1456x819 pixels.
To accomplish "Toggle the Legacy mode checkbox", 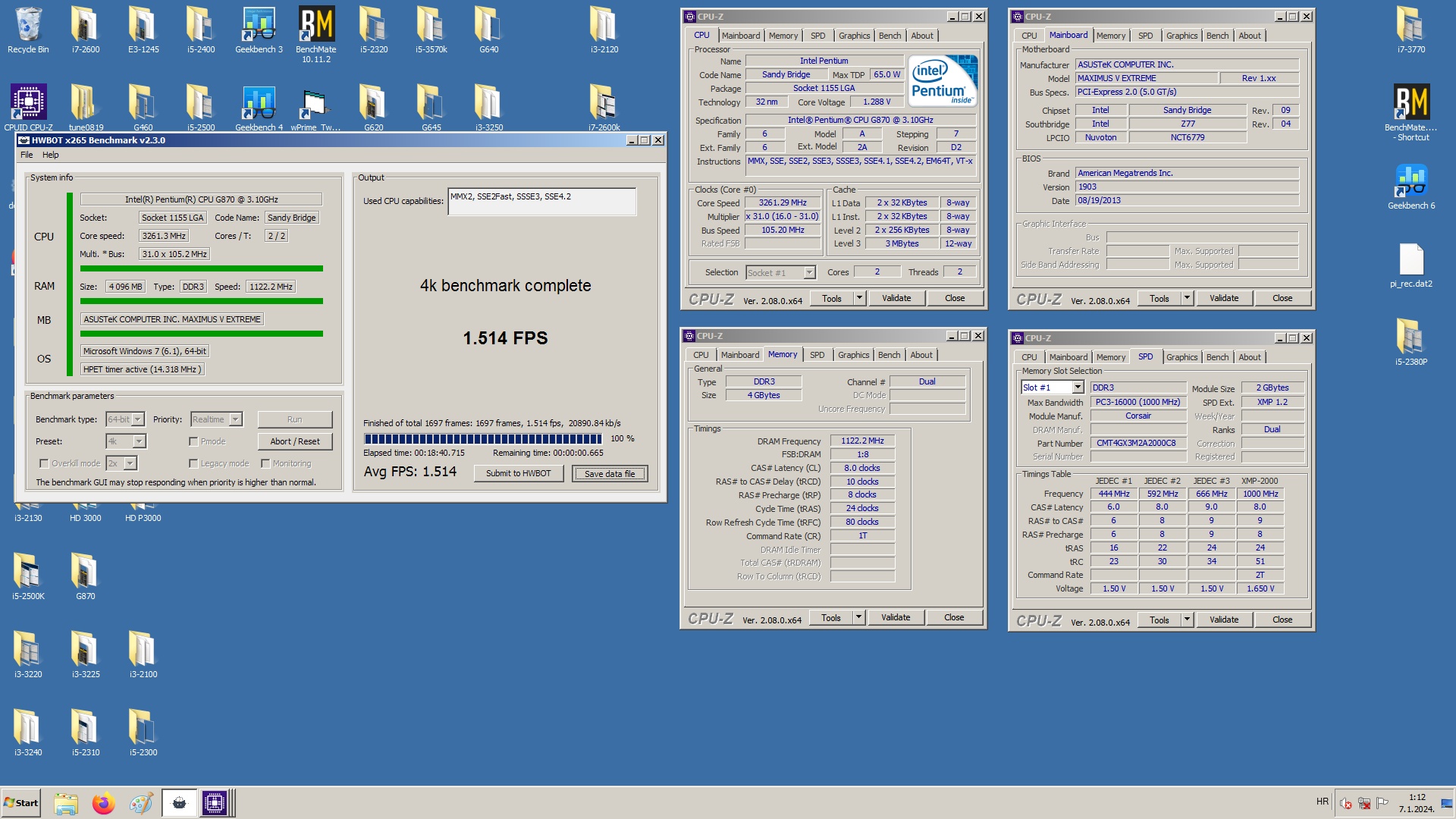I will [193, 463].
